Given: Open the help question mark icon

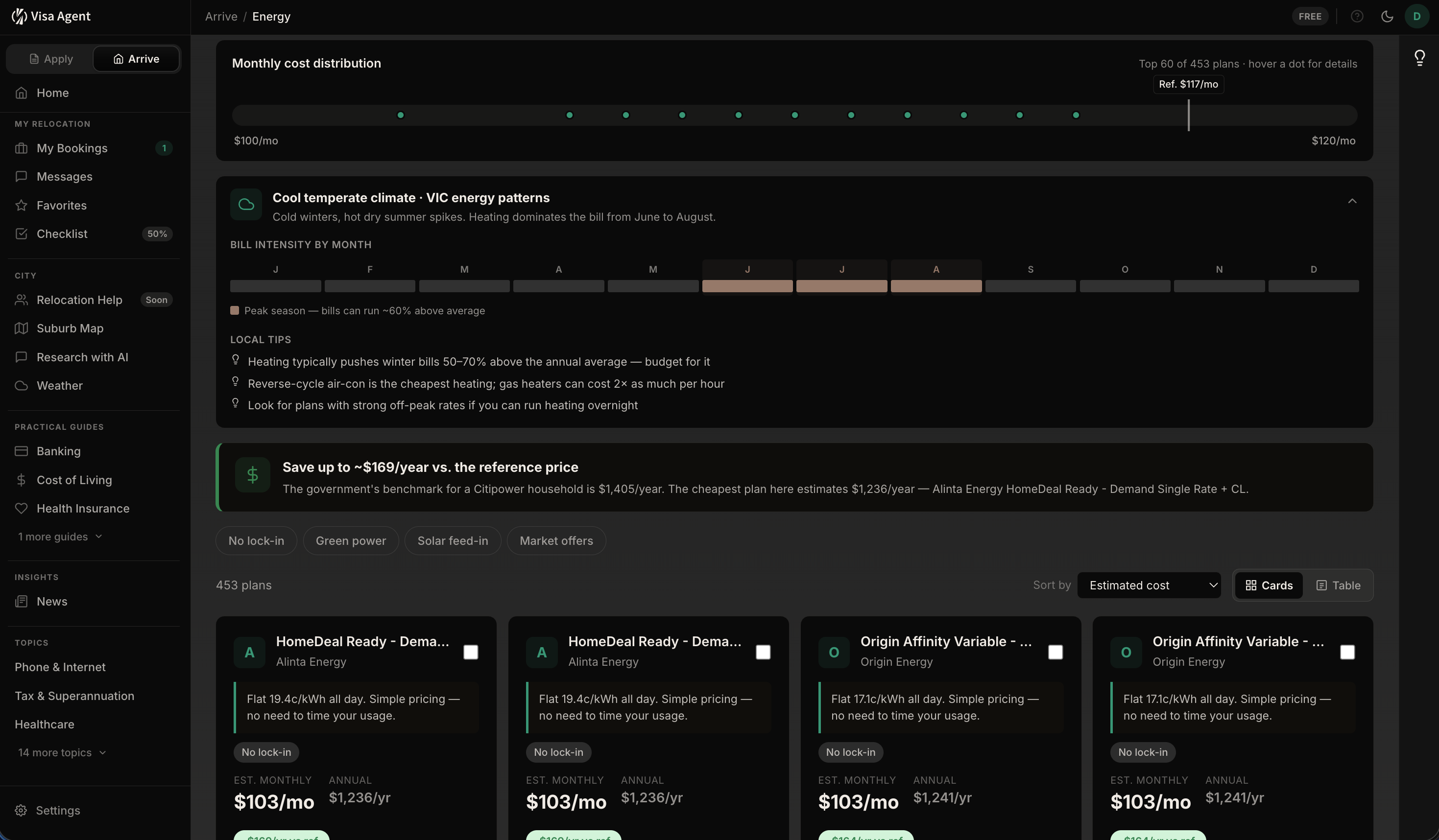Looking at the screenshot, I should 1357,16.
